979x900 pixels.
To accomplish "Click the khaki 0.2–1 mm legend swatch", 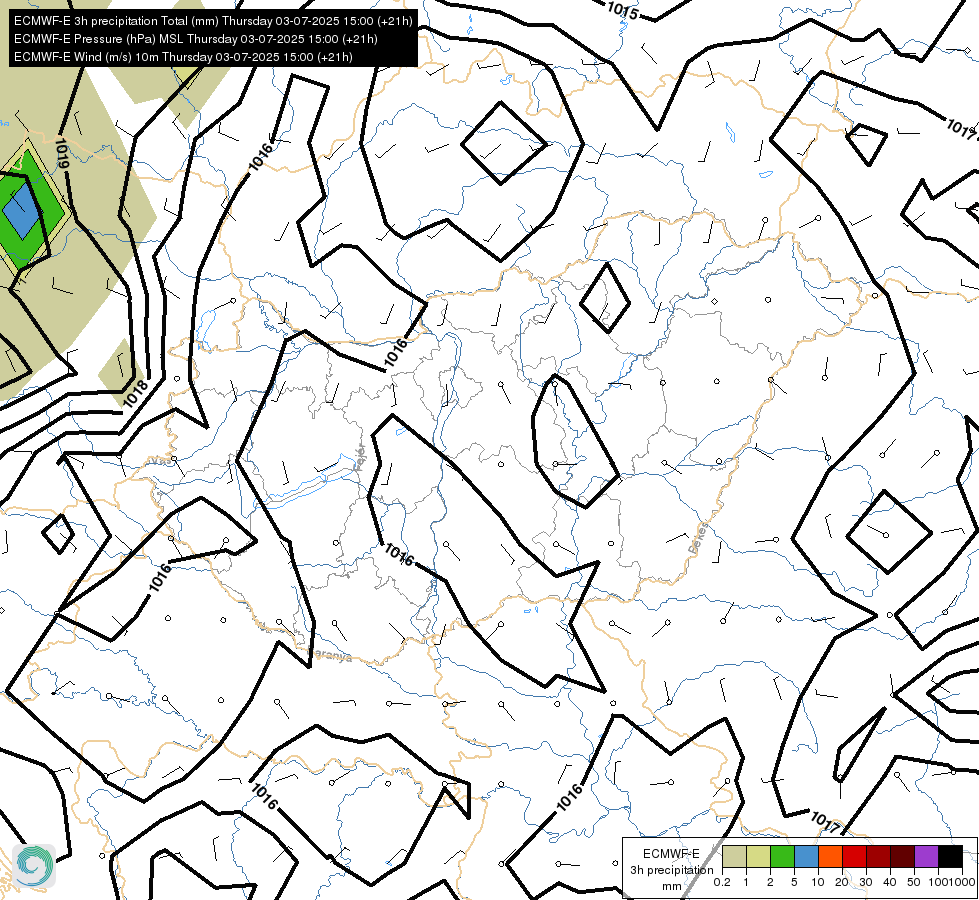I will (734, 857).
